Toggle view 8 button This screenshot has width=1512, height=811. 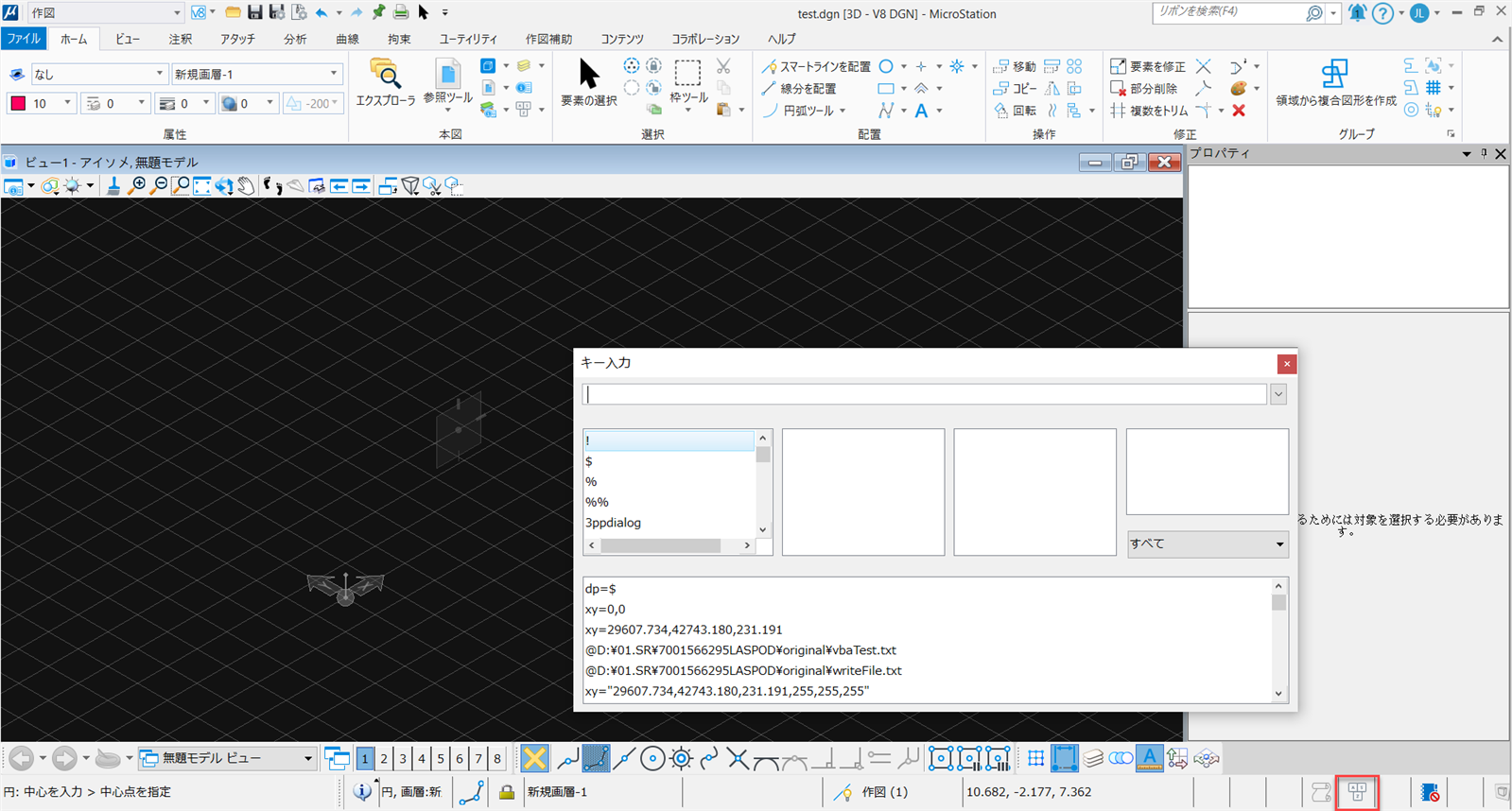point(497,758)
